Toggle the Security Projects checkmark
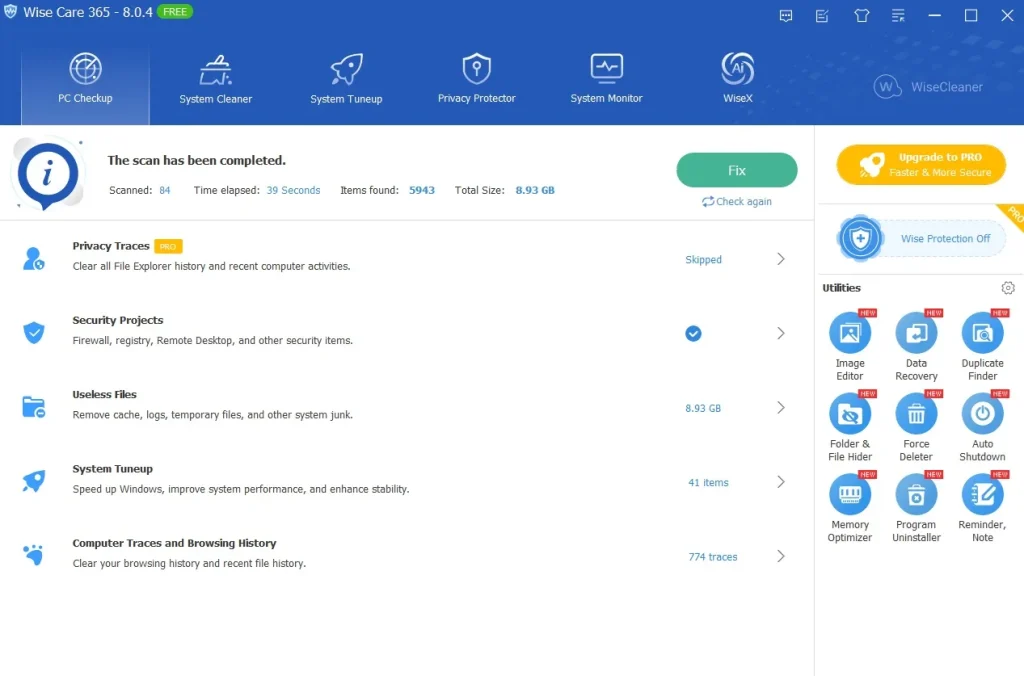1024x676 pixels. click(x=693, y=334)
